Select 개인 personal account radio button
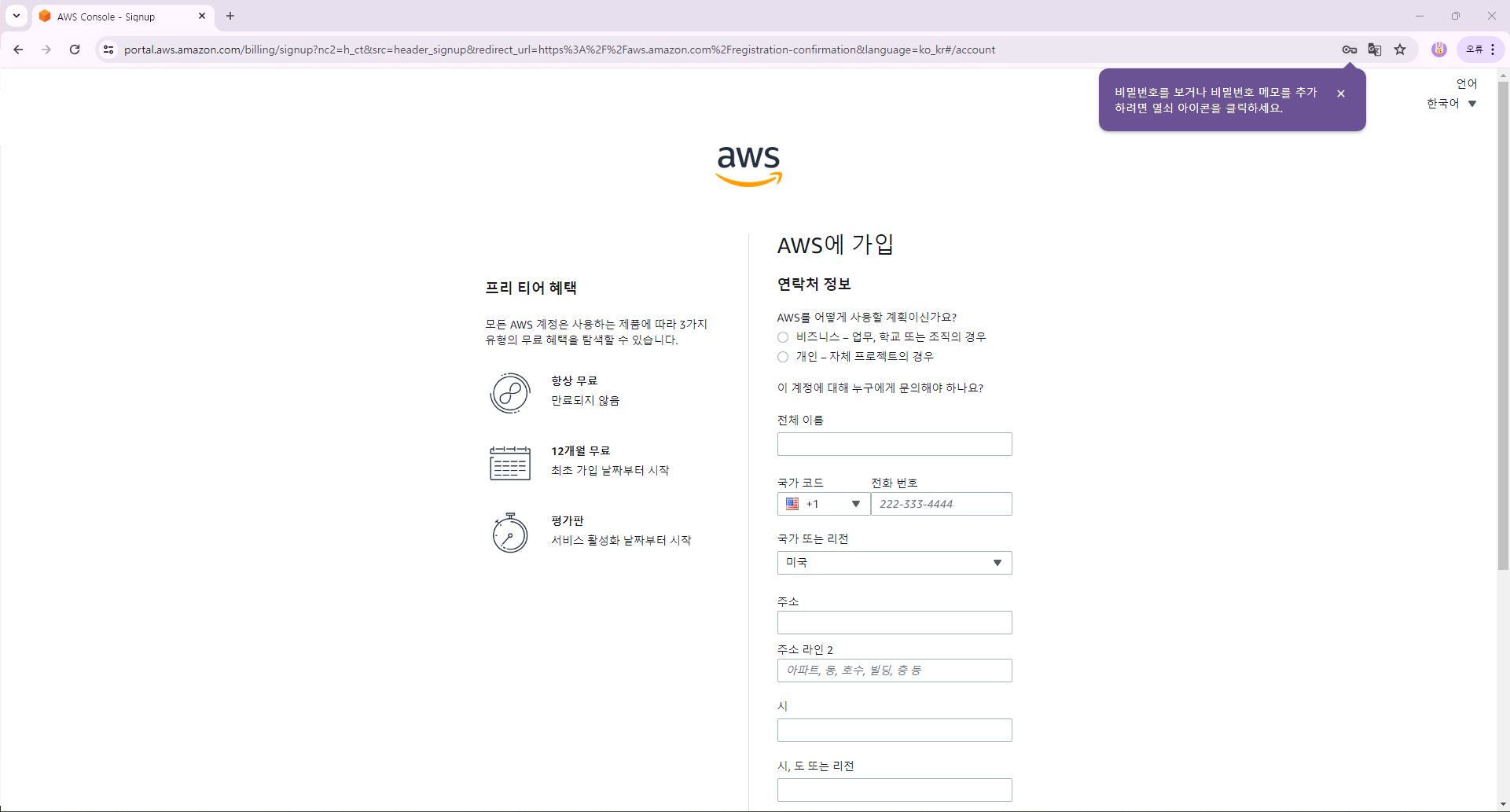The height and width of the screenshot is (812, 1510). click(783, 357)
